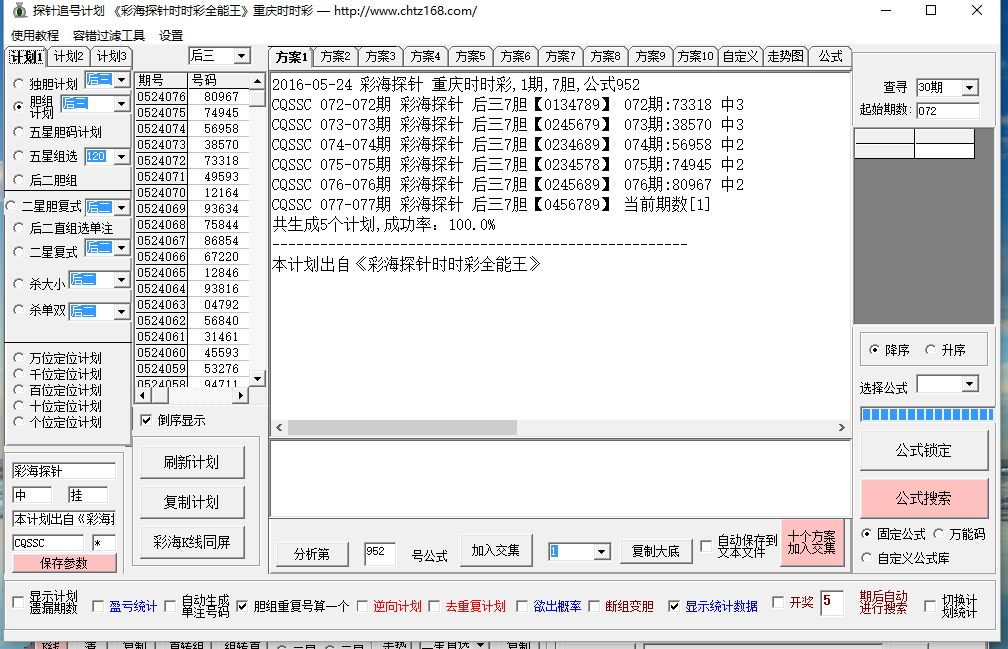
Task: Click the blue progress bar
Action: click(x=927, y=414)
